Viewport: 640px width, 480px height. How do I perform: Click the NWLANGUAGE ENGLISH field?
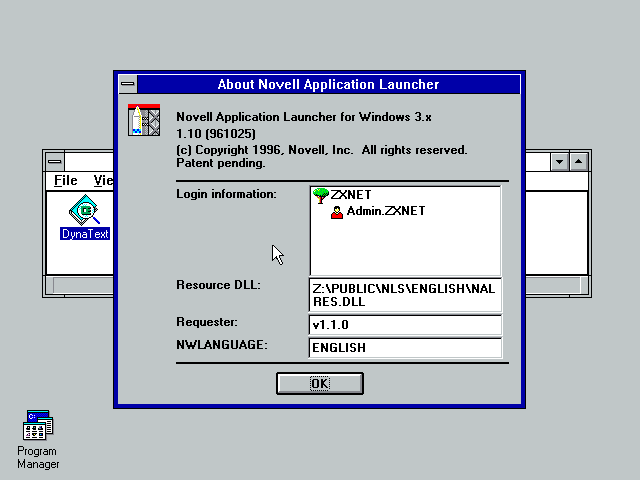point(405,348)
